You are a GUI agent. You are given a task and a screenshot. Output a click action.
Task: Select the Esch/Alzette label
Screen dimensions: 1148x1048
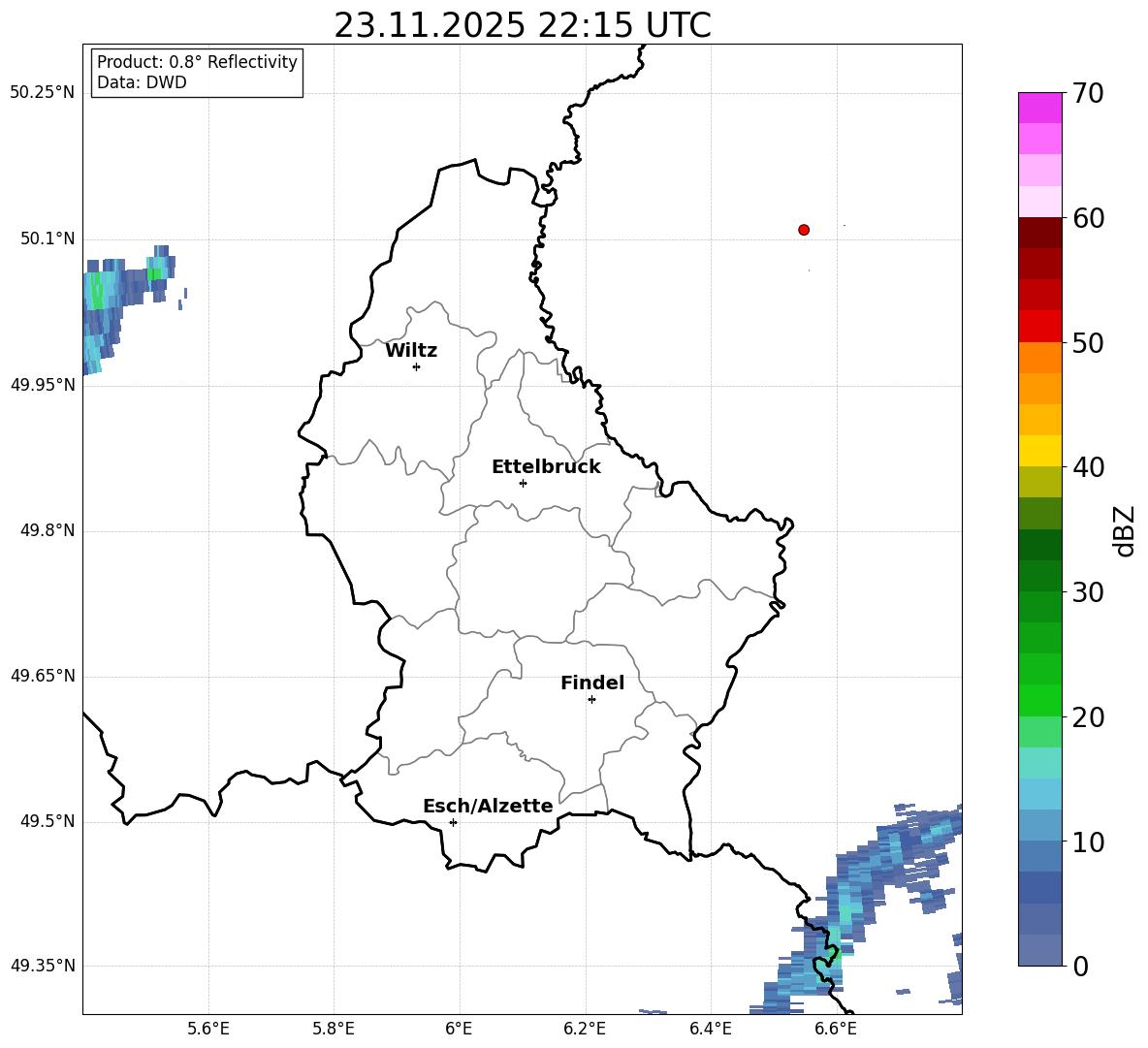tap(488, 806)
